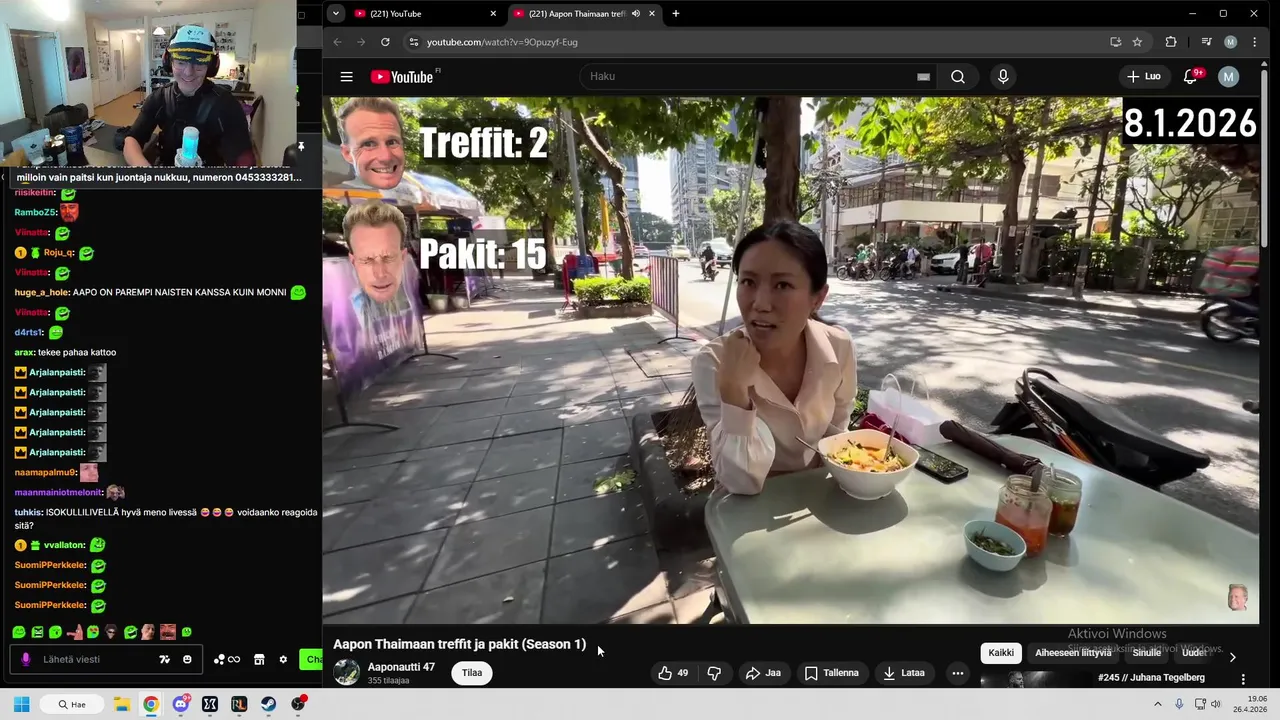Open Steam from the taskbar
1280x720 pixels.
[x=269, y=704]
